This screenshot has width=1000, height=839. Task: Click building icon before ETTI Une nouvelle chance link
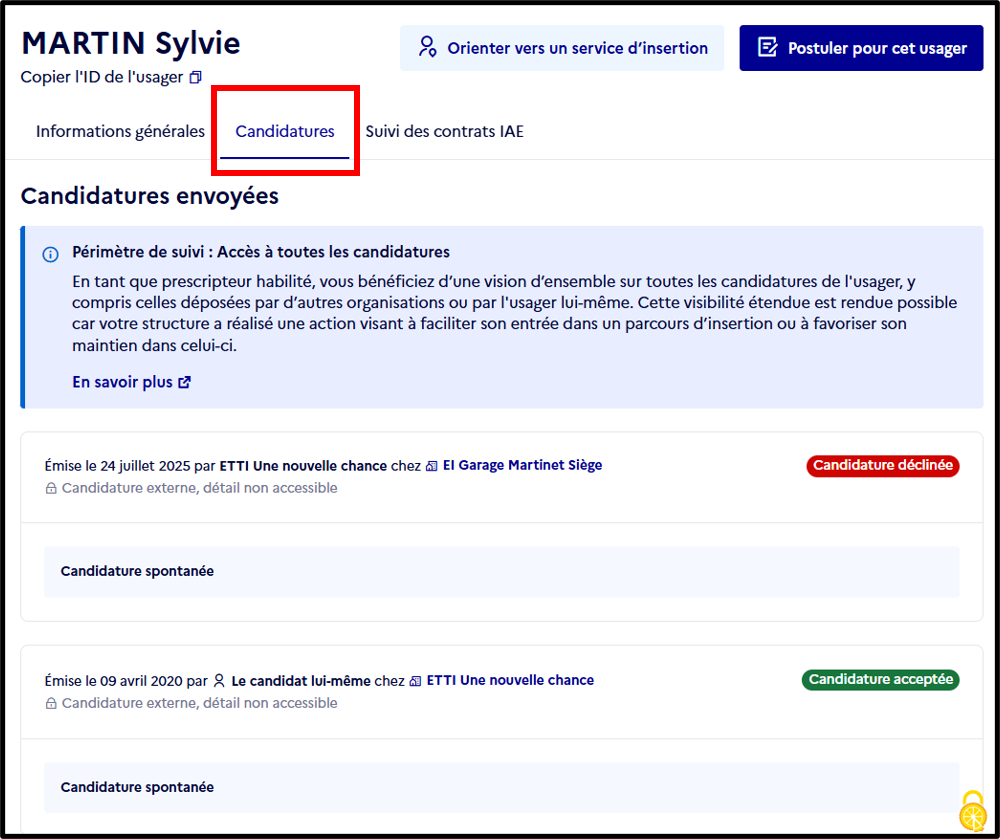(415, 682)
